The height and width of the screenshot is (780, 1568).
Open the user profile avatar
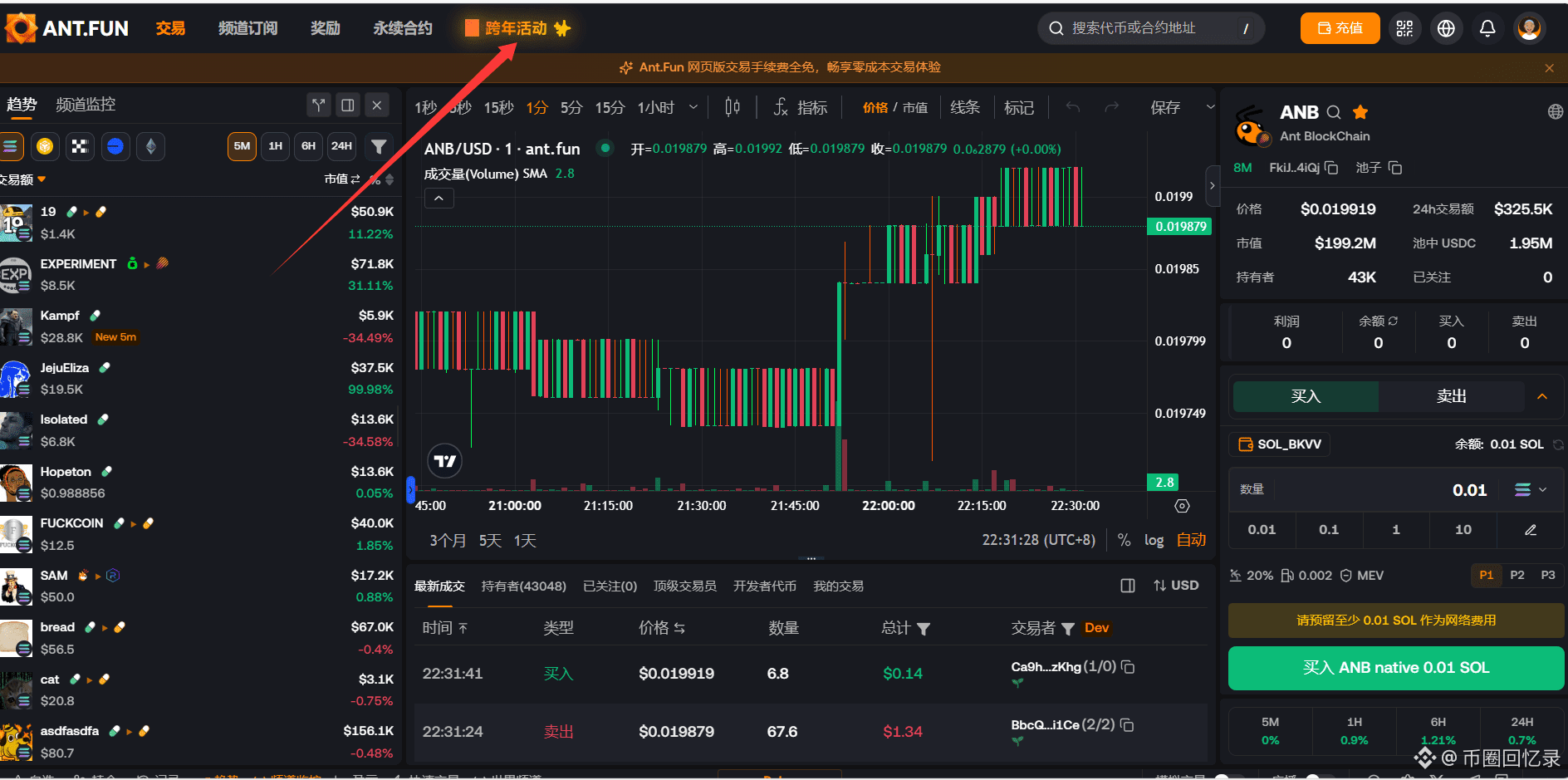(1529, 28)
